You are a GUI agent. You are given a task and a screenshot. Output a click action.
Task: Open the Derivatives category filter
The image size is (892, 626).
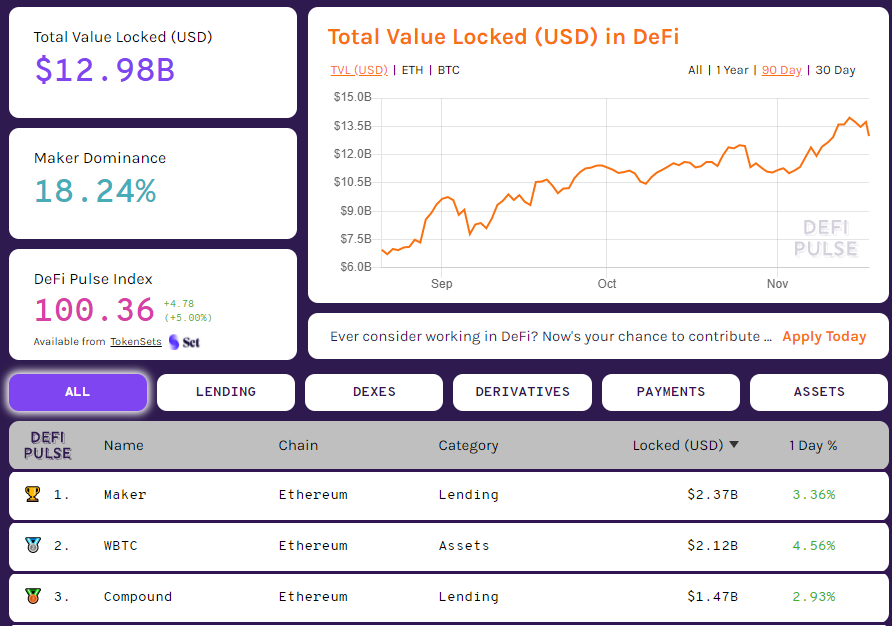point(522,392)
